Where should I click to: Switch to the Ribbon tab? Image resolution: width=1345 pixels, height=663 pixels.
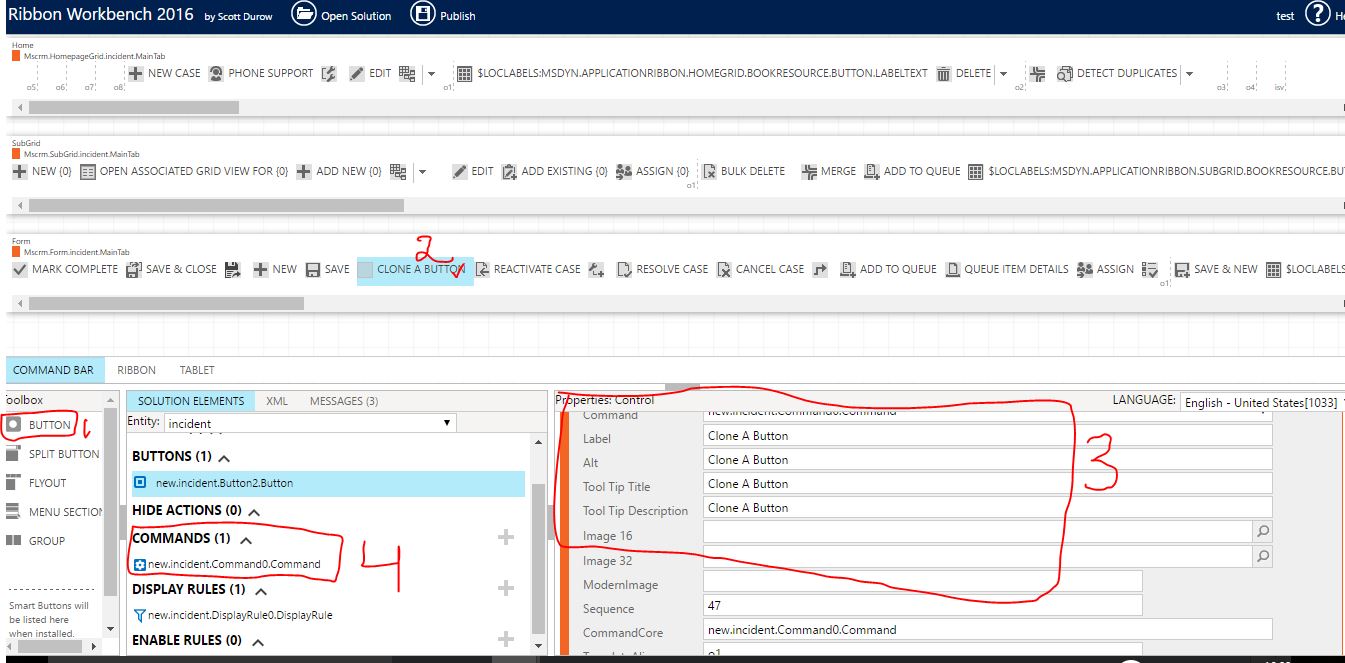[136, 370]
